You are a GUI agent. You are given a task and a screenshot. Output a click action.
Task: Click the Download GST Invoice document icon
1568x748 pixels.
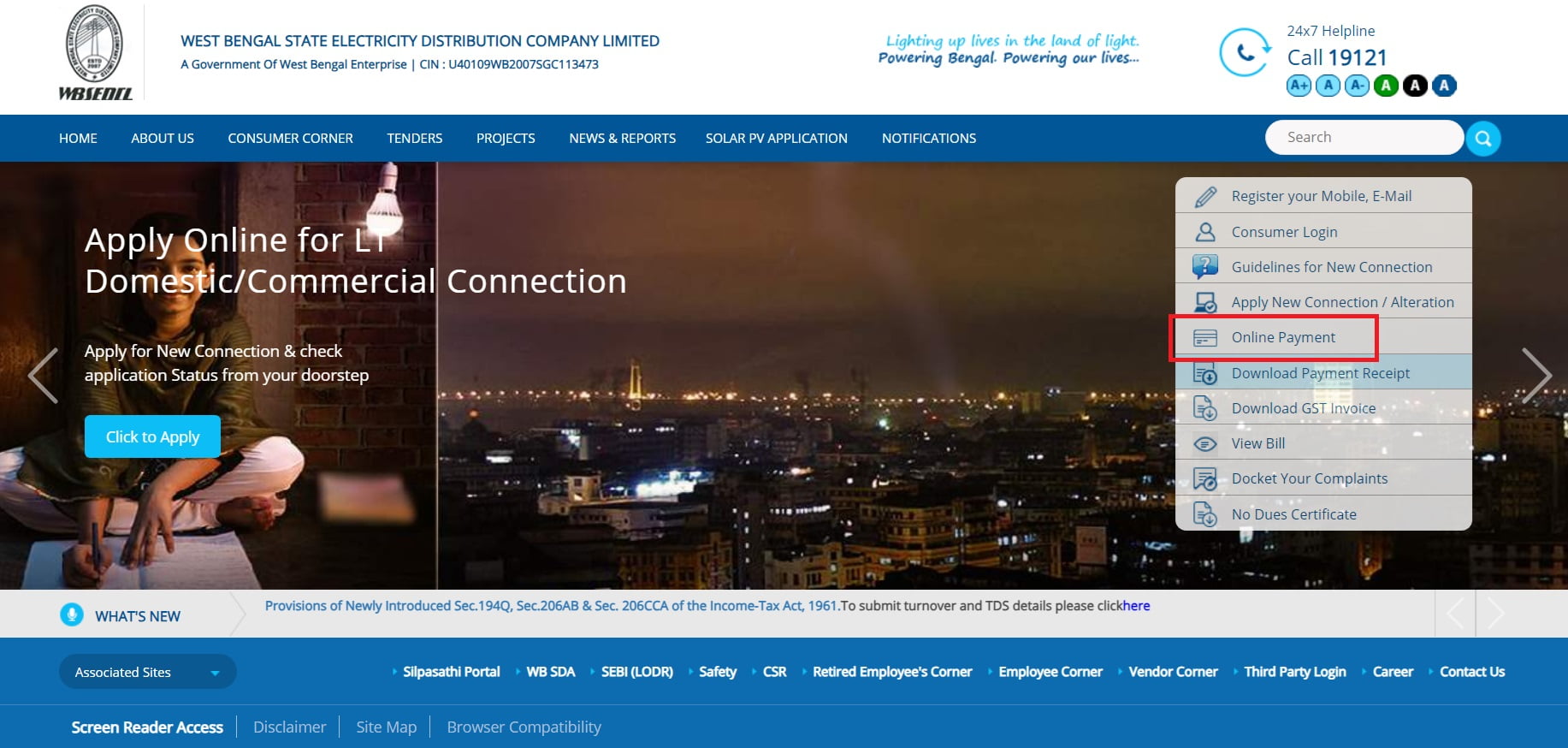click(1205, 409)
